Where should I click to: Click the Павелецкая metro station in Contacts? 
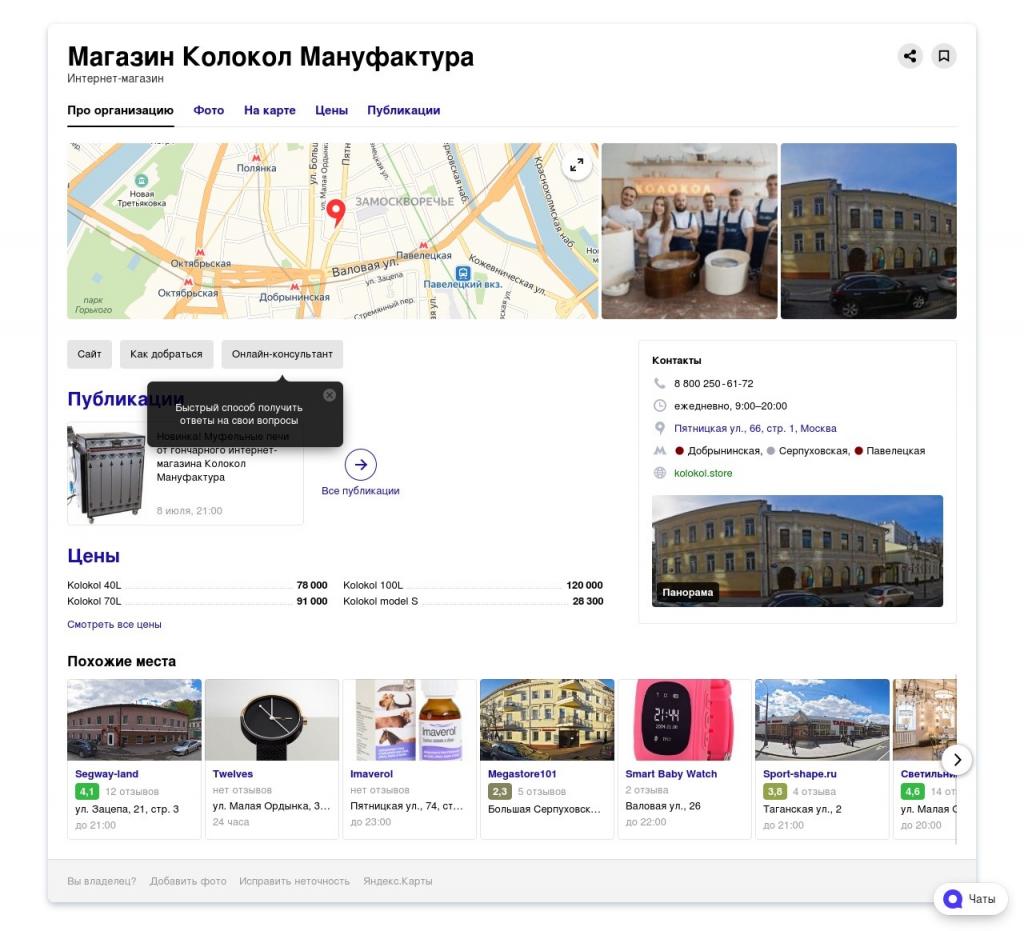(895, 450)
